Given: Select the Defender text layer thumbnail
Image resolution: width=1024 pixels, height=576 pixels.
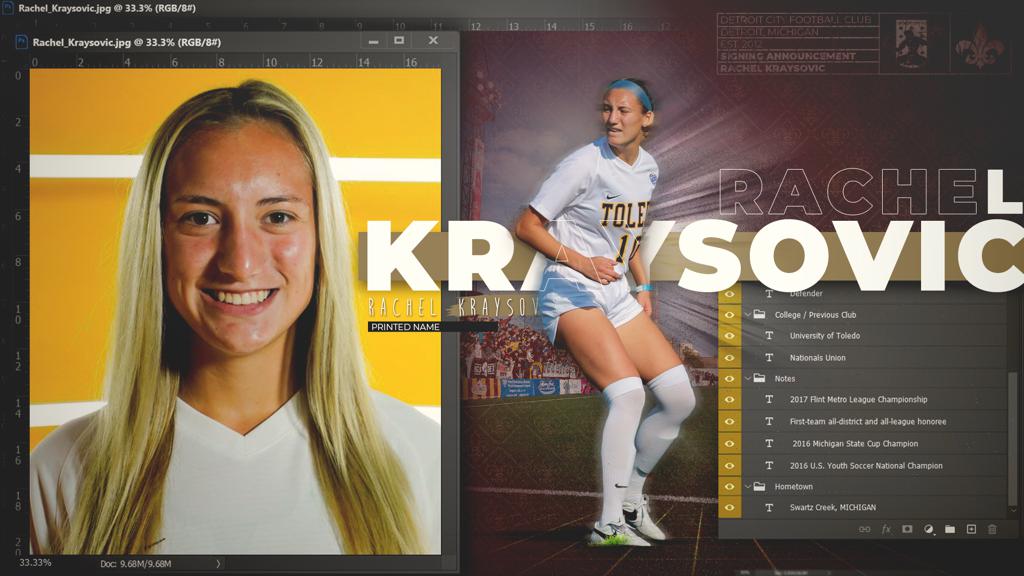Looking at the screenshot, I should (769, 294).
